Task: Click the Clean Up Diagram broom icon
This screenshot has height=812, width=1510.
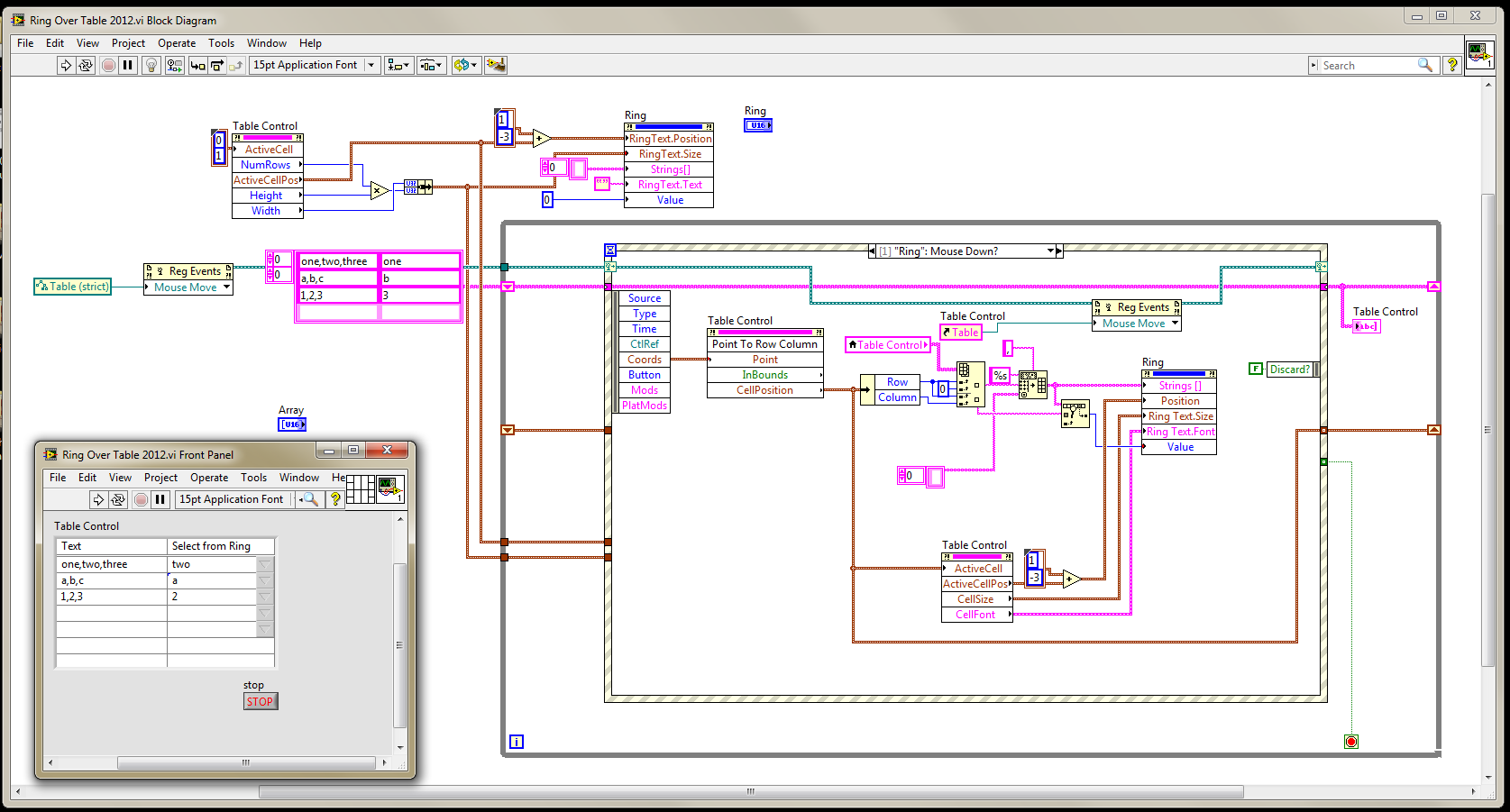Action: (495, 65)
